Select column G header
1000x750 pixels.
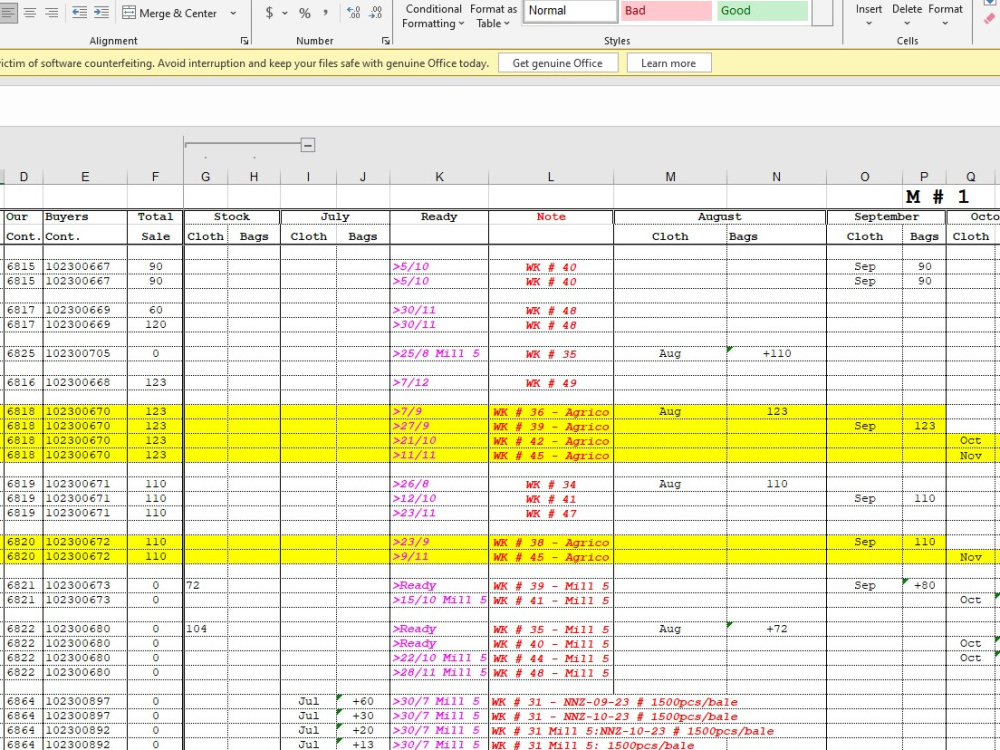click(205, 177)
